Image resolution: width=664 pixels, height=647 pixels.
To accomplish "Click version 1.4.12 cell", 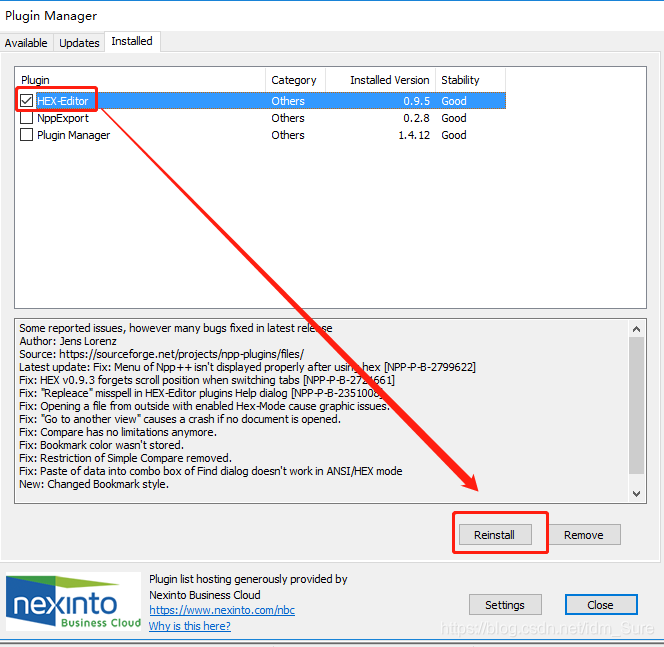I will tap(414, 135).
